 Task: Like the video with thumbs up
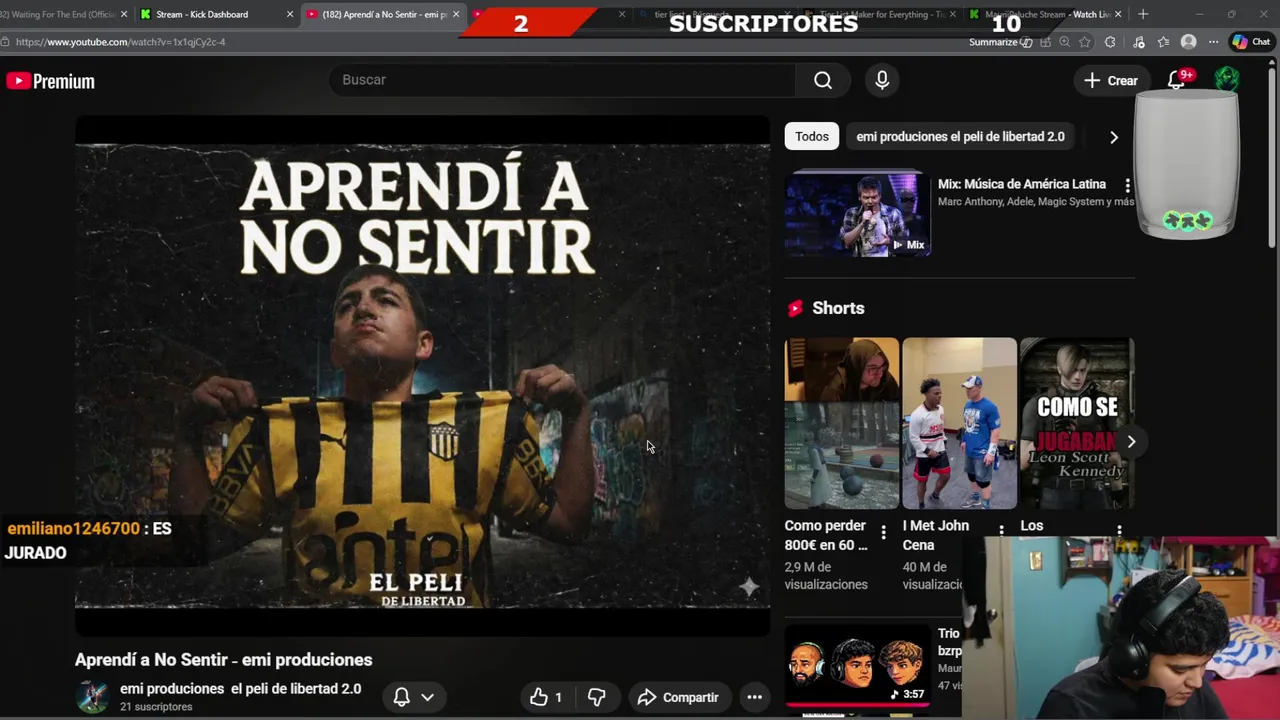[x=546, y=697]
